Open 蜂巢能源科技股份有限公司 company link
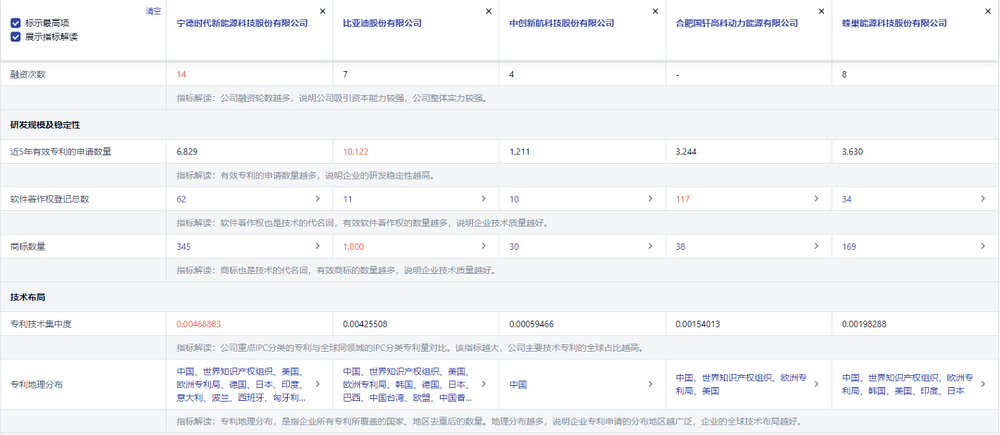The height and width of the screenshot is (435, 1000). [894, 23]
